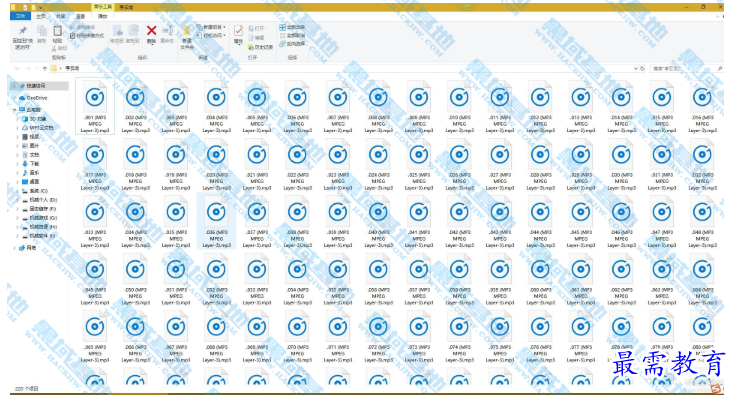Select Desktop folder in navigation pane

click(31, 182)
